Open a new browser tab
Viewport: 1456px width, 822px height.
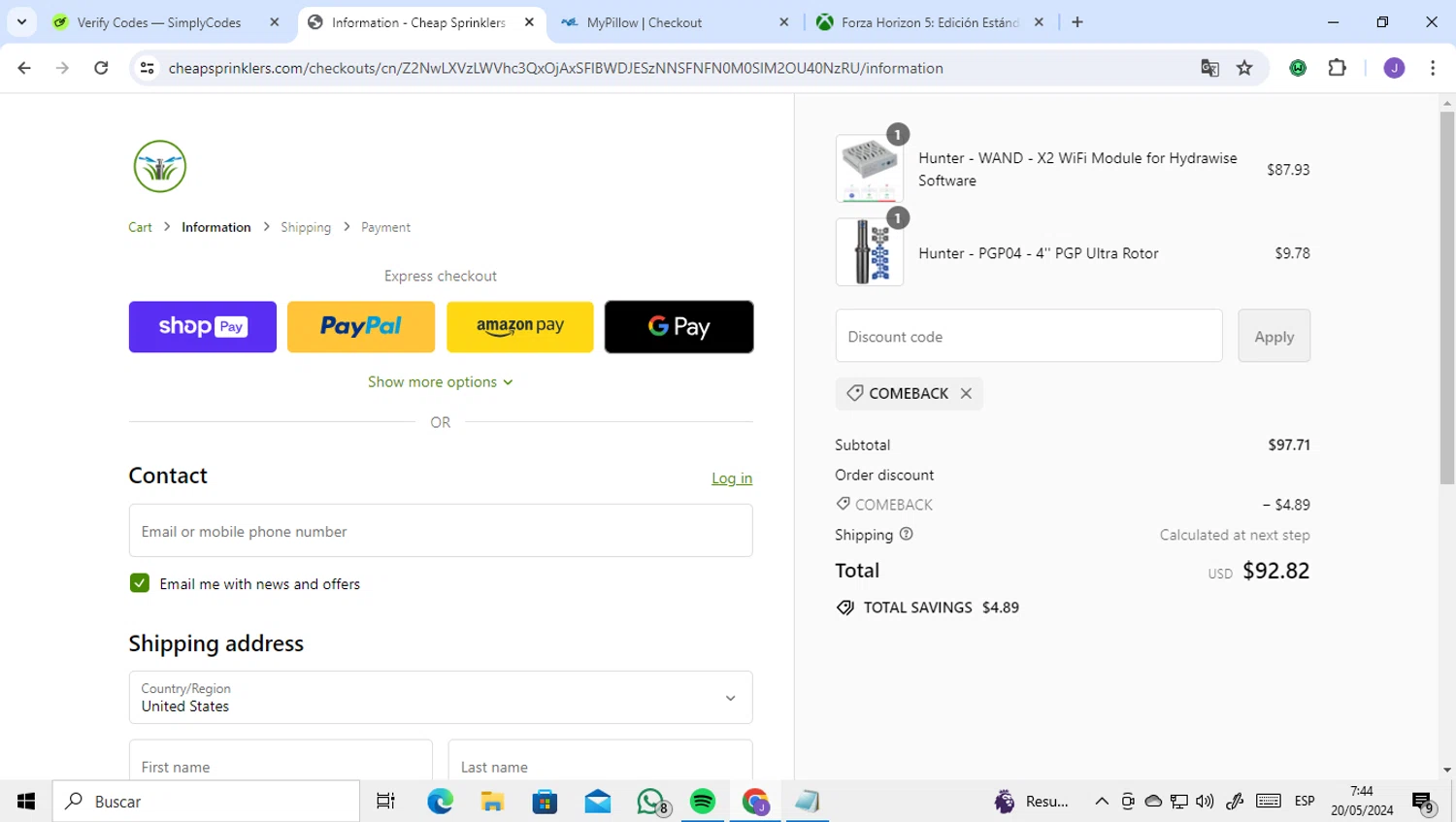click(x=1077, y=22)
